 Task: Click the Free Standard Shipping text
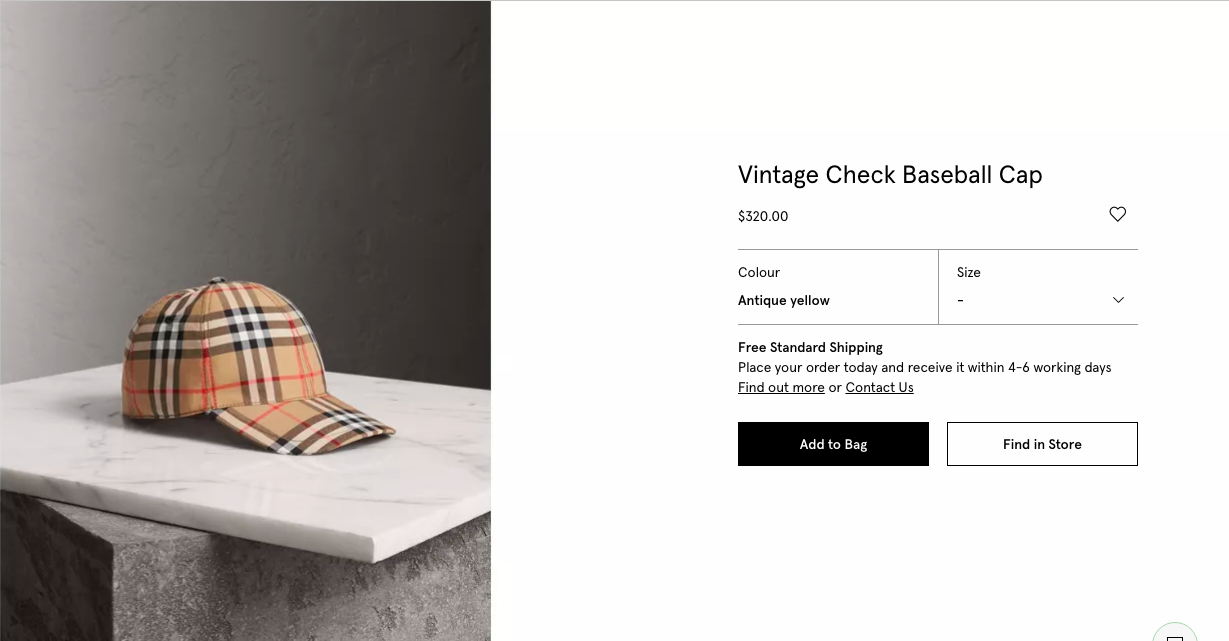[x=810, y=347]
